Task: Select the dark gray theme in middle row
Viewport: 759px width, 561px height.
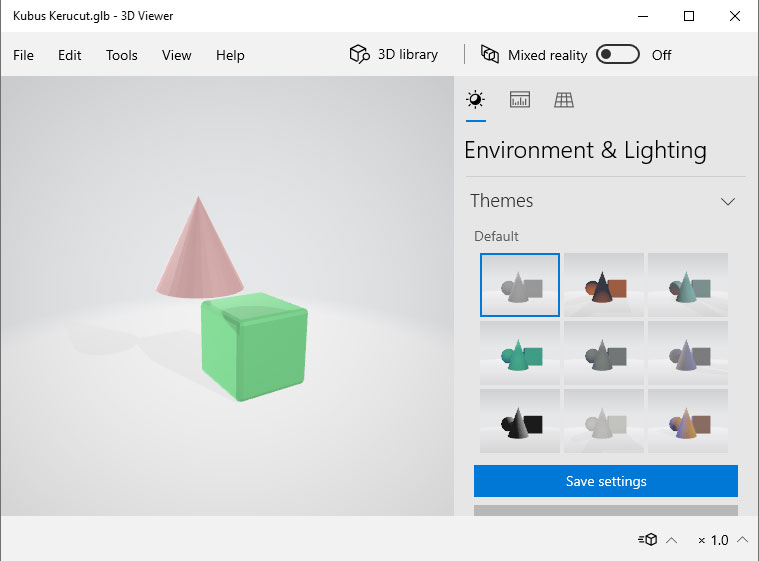Action: click(x=604, y=353)
